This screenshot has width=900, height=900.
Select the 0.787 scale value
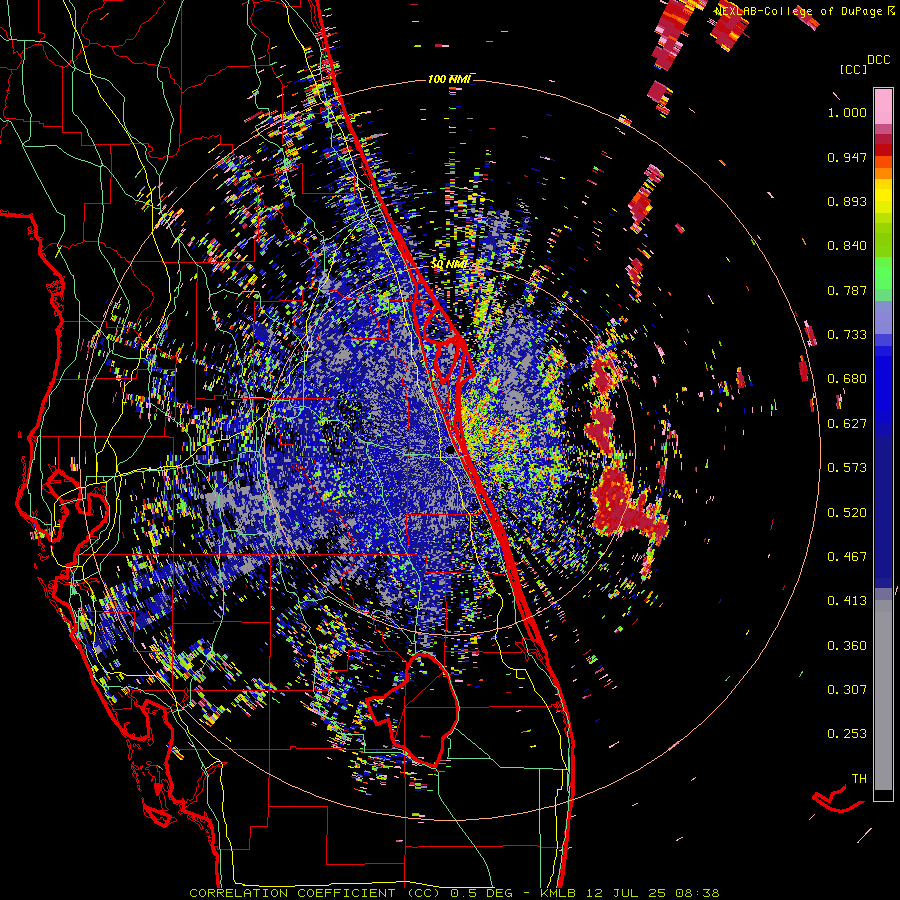tap(847, 290)
